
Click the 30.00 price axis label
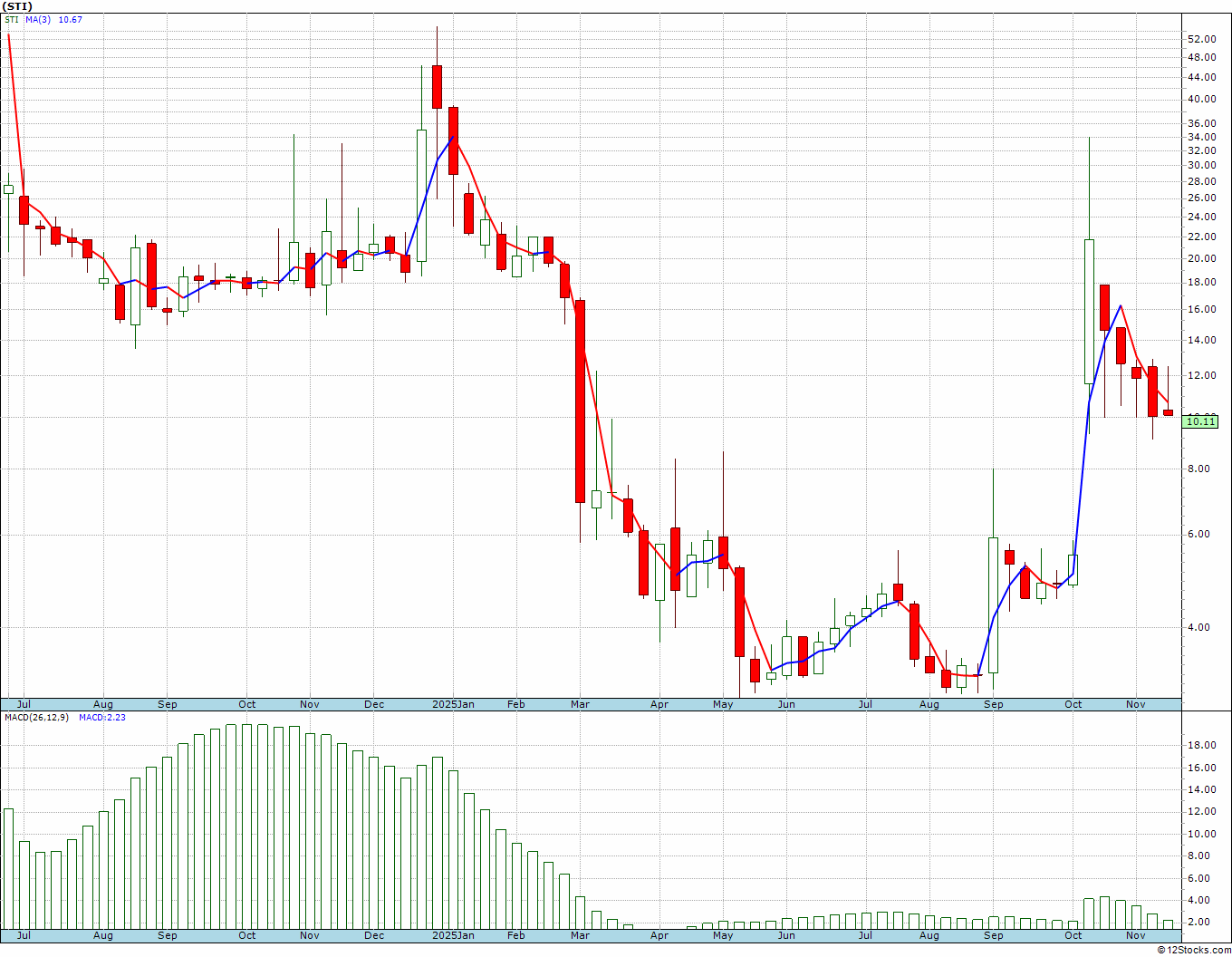pos(1201,166)
